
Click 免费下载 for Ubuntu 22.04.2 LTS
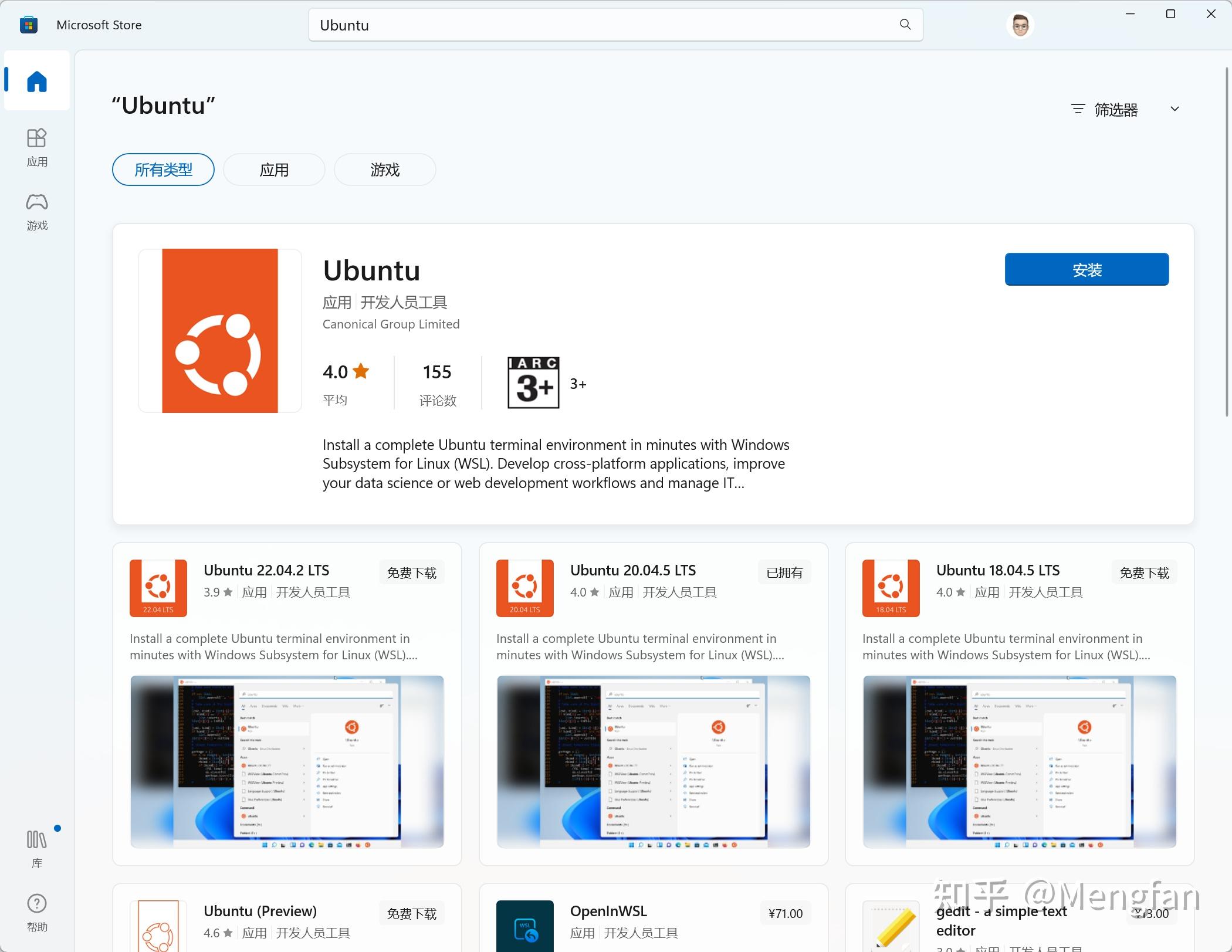click(x=412, y=572)
